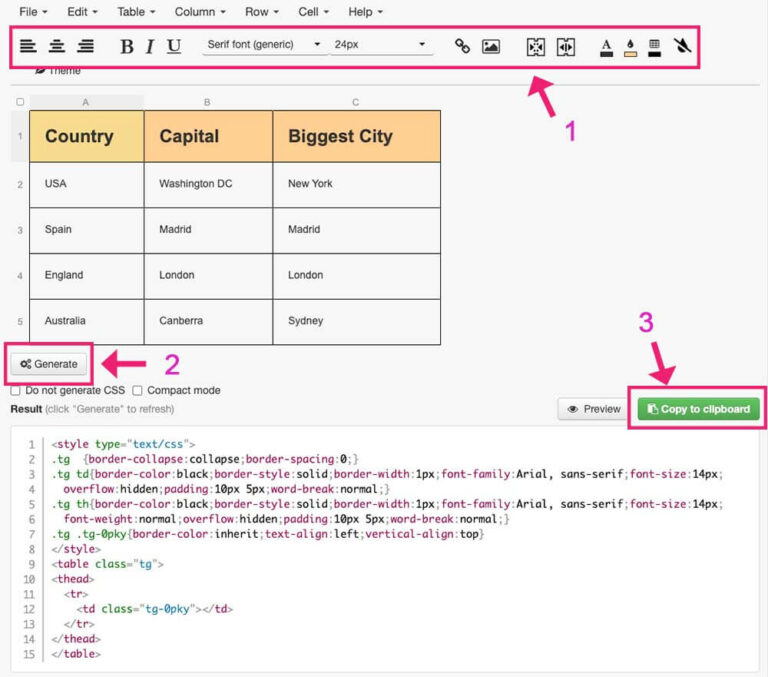Check the select-all box above row numbers

click(20, 102)
